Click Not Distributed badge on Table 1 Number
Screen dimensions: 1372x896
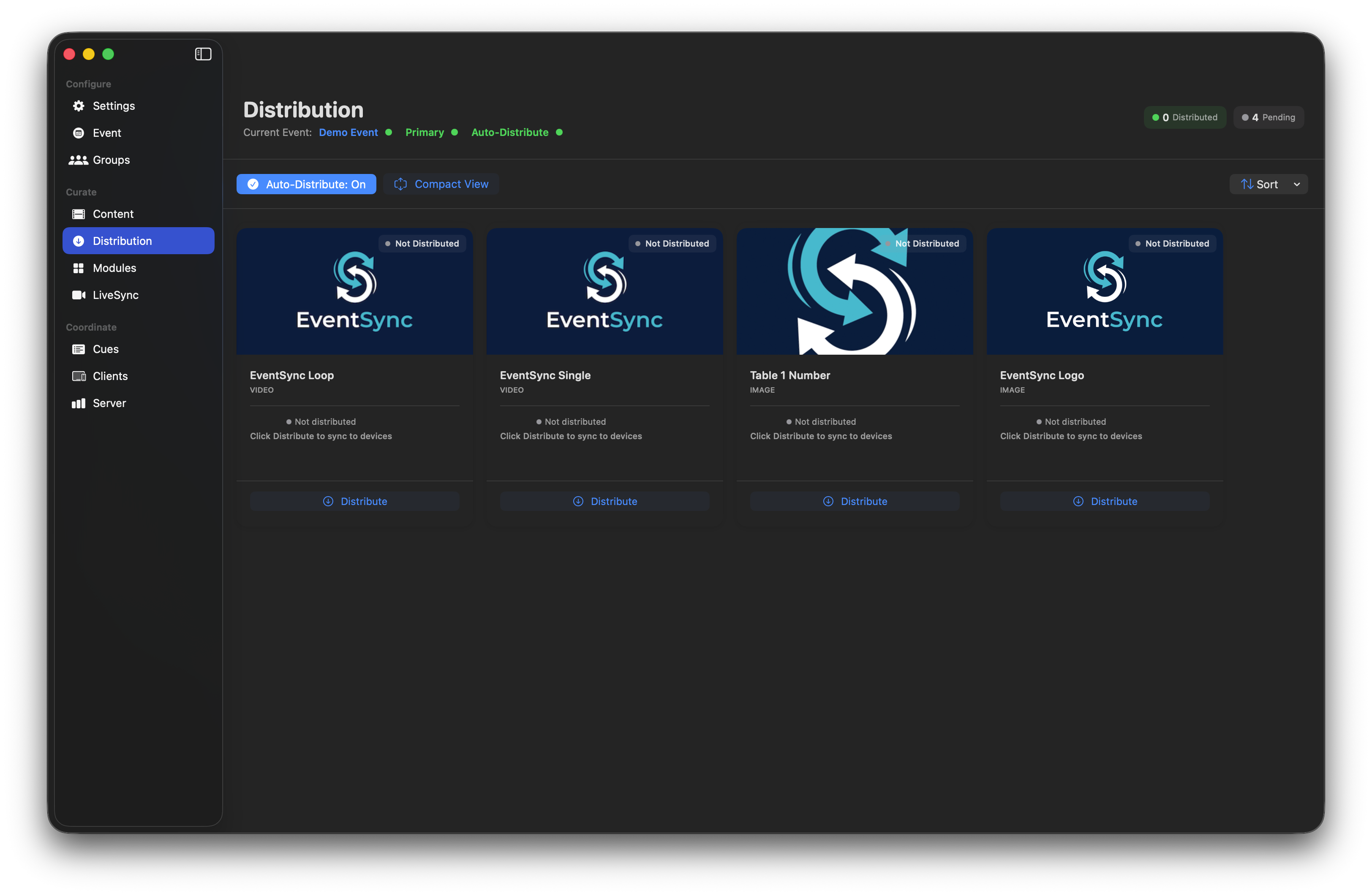[923, 244]
